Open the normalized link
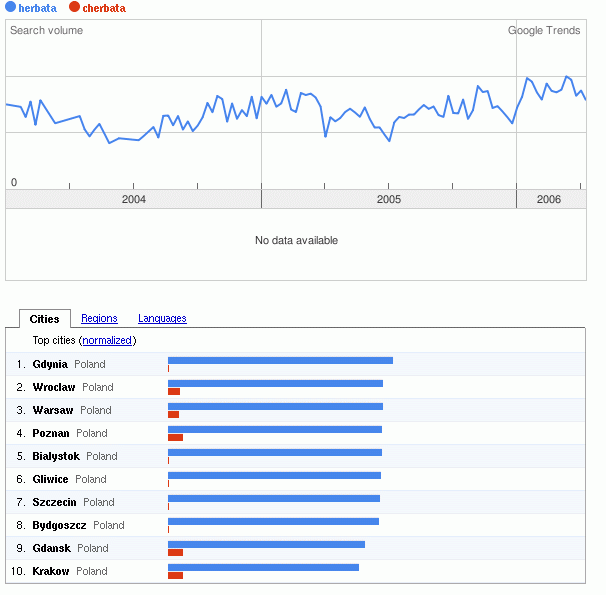606x595 pixels. [x=107, y=341]
